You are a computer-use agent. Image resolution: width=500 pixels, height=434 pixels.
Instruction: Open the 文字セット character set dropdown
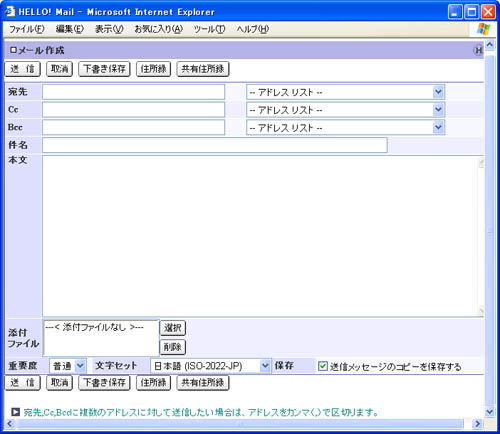point(210,366)
